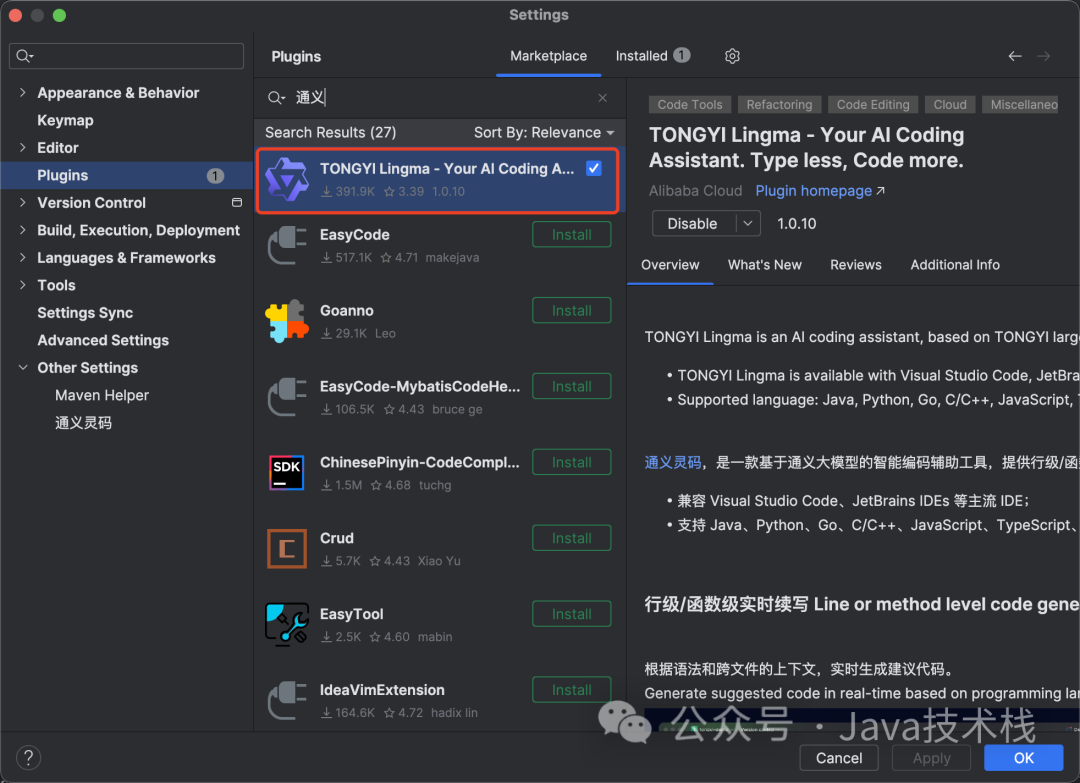The height and width of the screenshot is (783, 1080).
Task: Expand Build, Execution, Deployment node
Action: 23,230
